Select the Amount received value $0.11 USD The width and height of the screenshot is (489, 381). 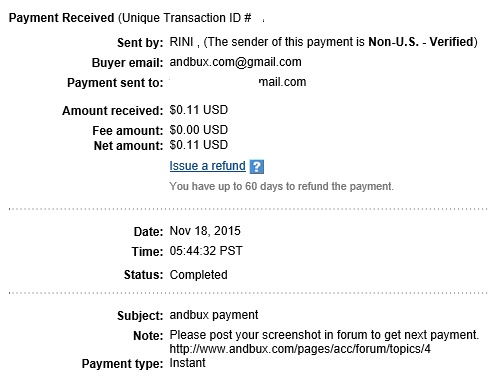point(199,110)
